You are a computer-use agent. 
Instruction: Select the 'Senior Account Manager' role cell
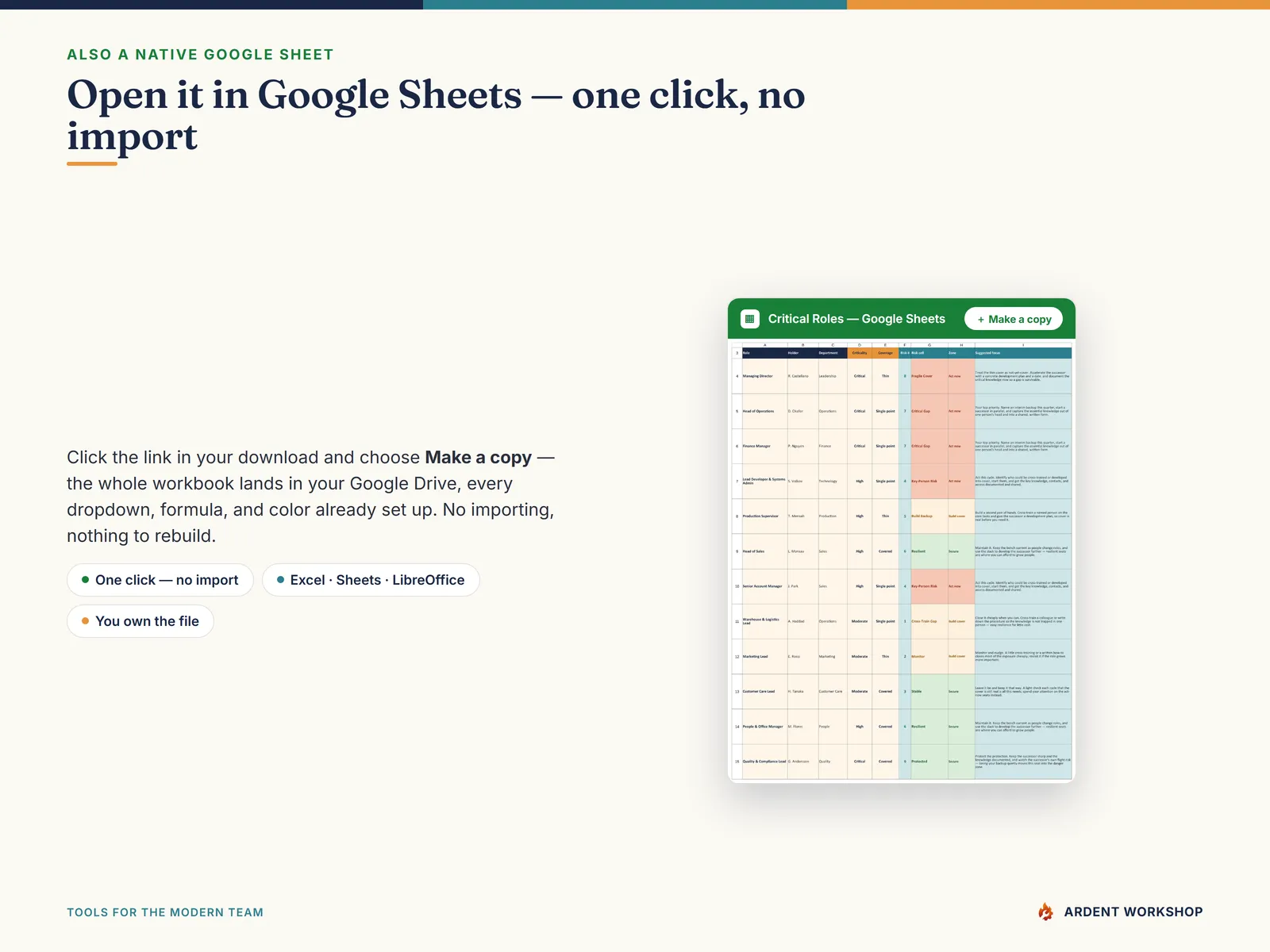click(764, 586)
